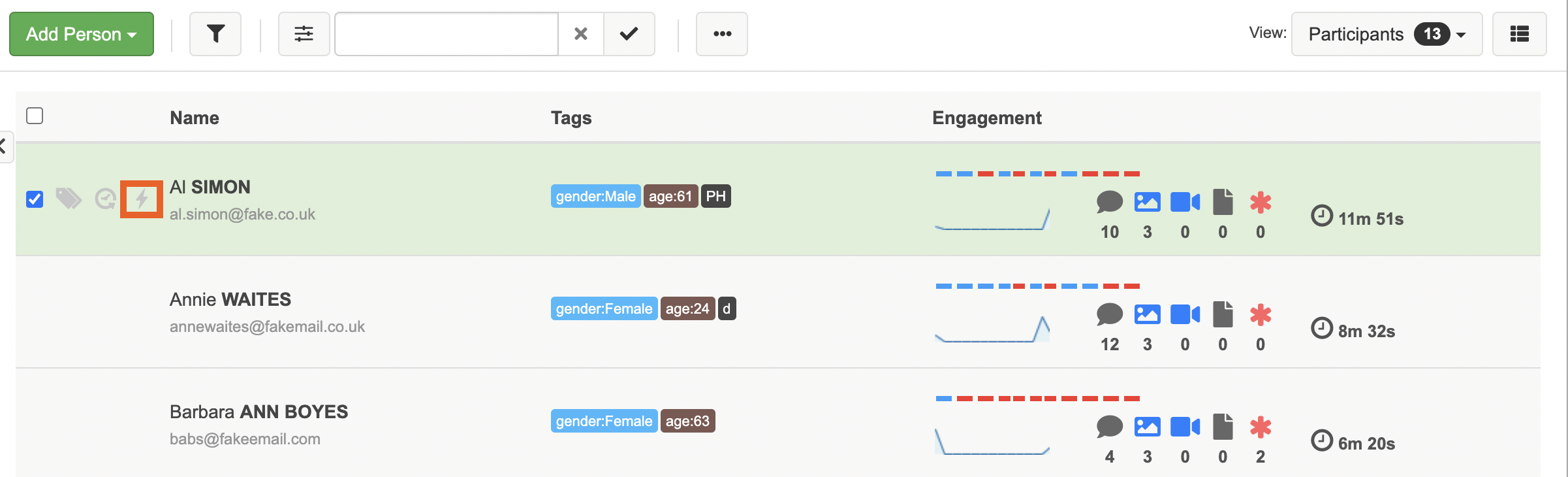Screen dimensions: 1568x477
Task: Open the Participants view dropdown
Action: point(1387,34)
